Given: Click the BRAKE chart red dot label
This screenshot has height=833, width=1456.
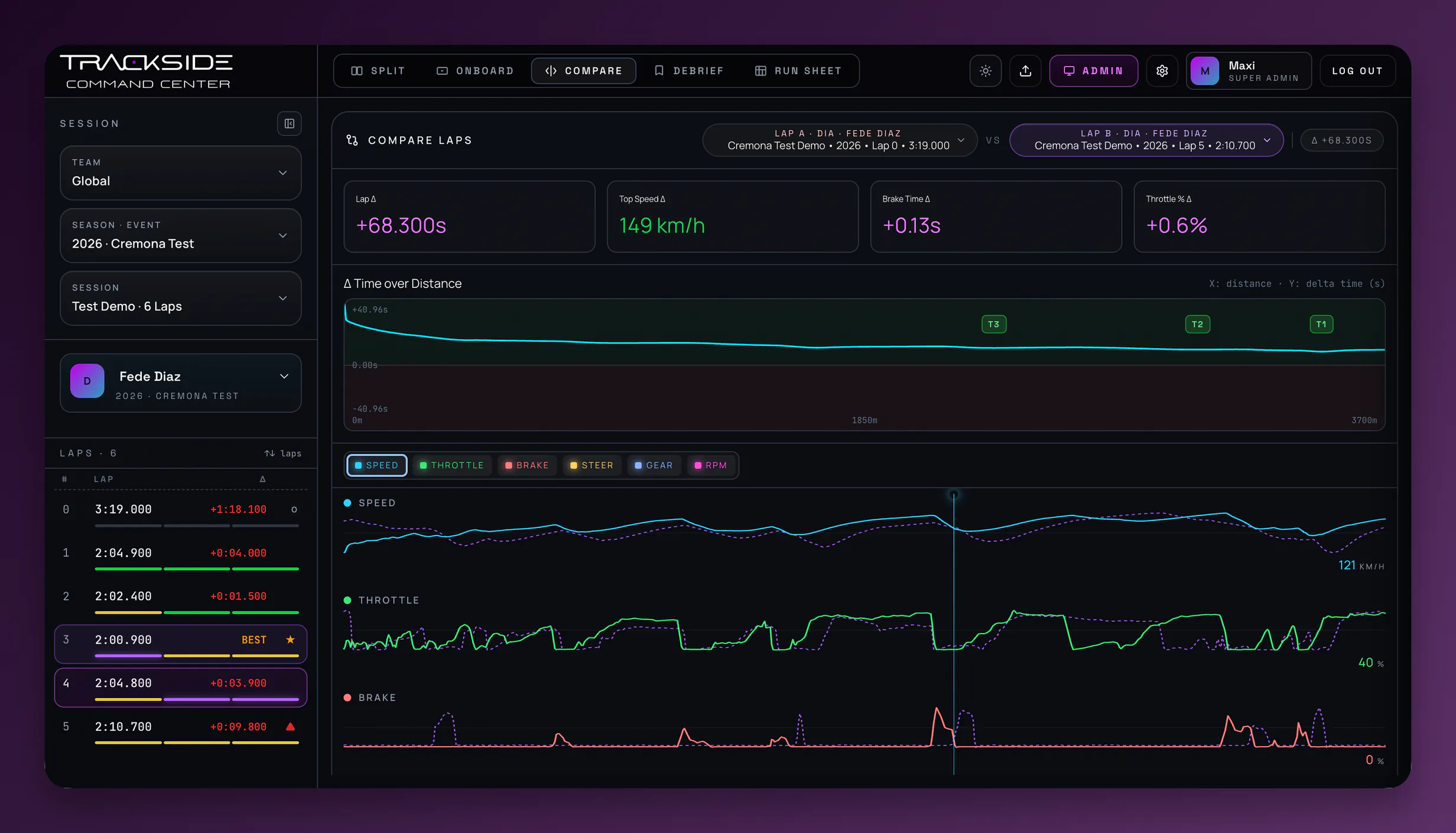Looking at the screenshot, I should coord(370,698).
